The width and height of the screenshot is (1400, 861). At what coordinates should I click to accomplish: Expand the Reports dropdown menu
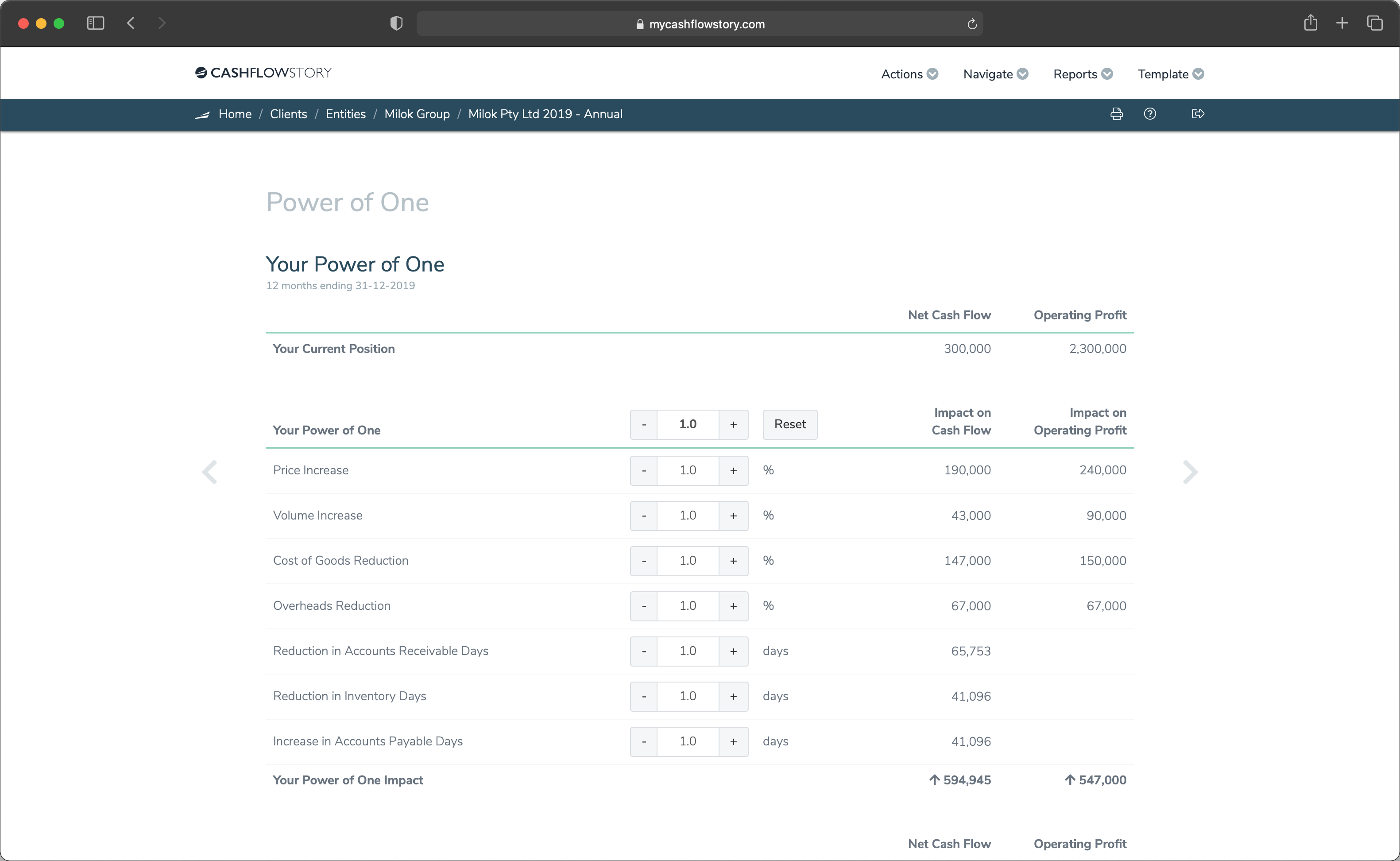(1082, 73)
